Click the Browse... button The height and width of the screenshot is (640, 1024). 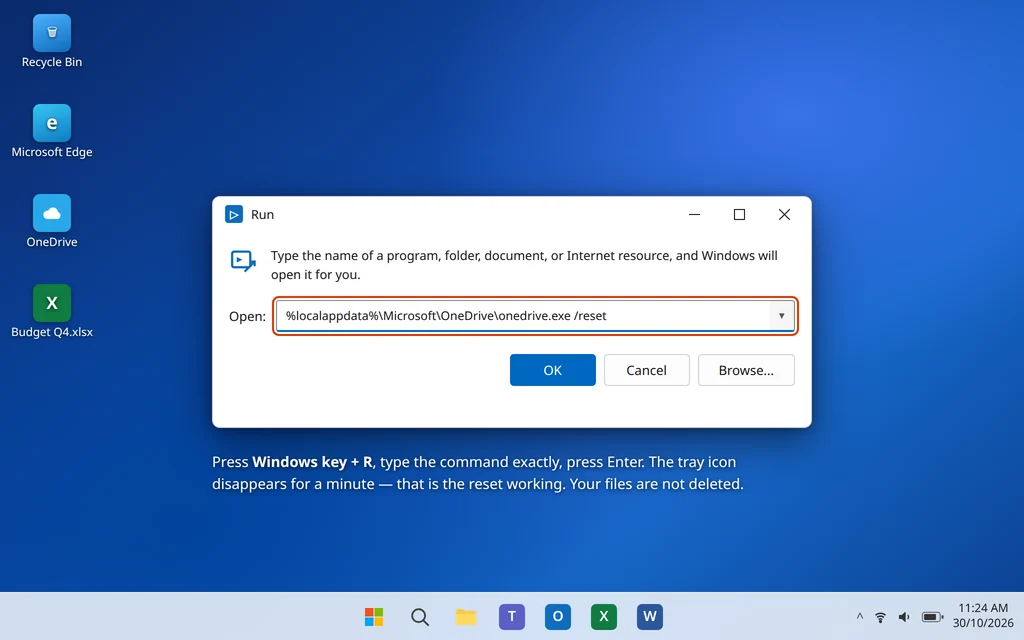tap(746, 370)
